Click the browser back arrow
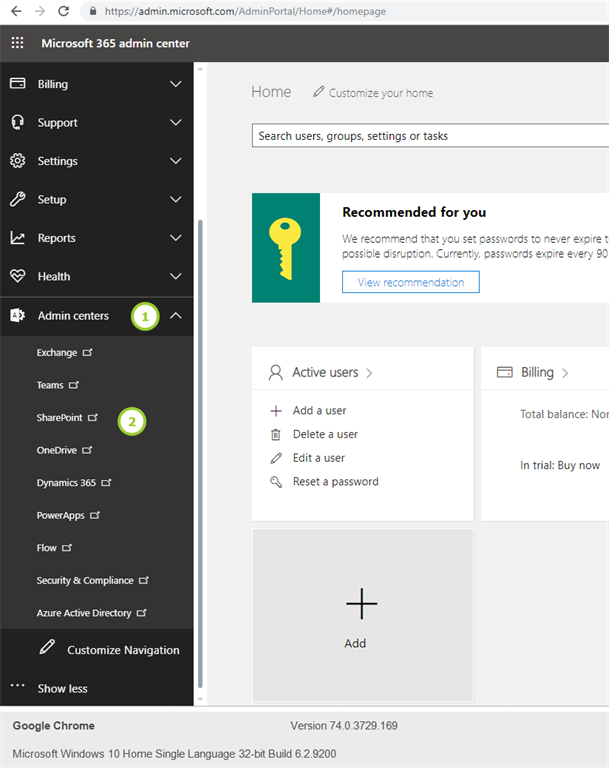The height and width of the screenshot is (768, 609). [x=16, y=11]
